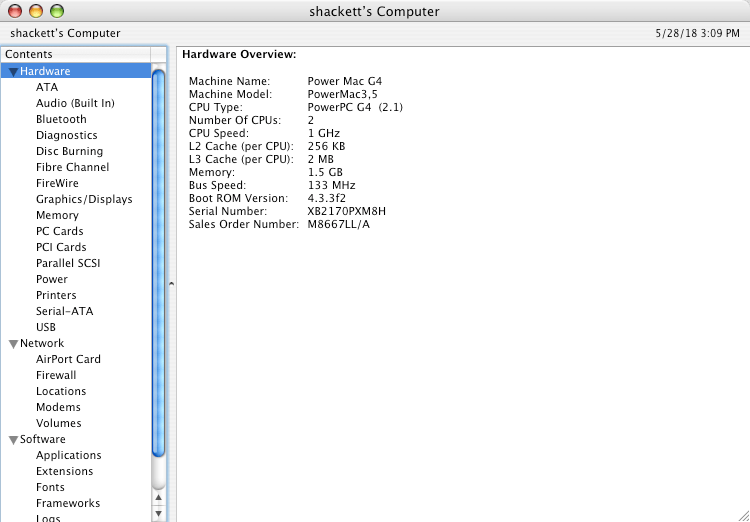The image size is (750, 522).
Task: Close the window with red button
Action: click(x=15, y=11)
